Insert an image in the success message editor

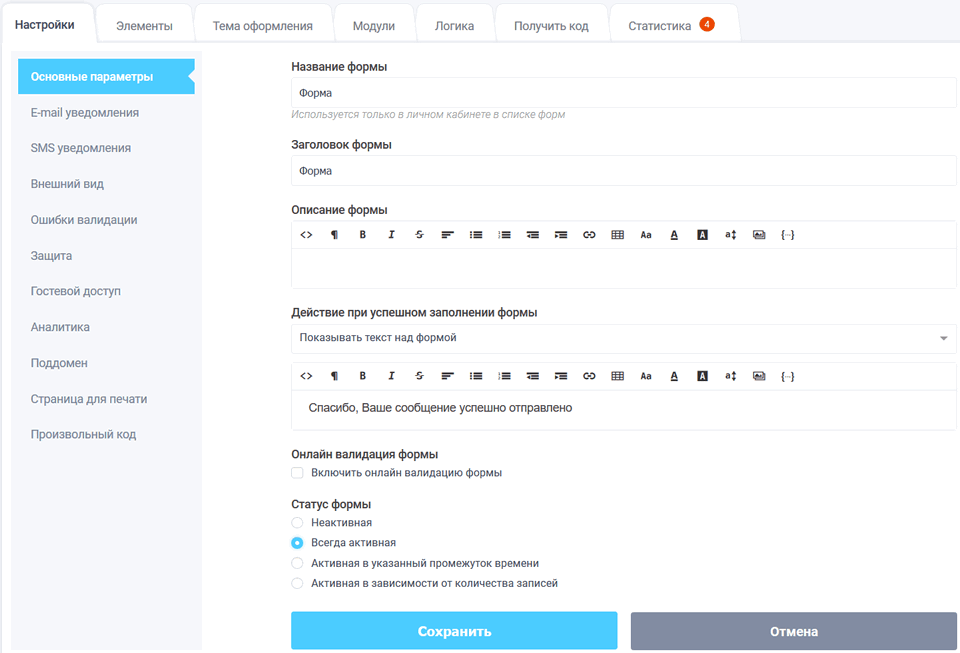(759, 376)
